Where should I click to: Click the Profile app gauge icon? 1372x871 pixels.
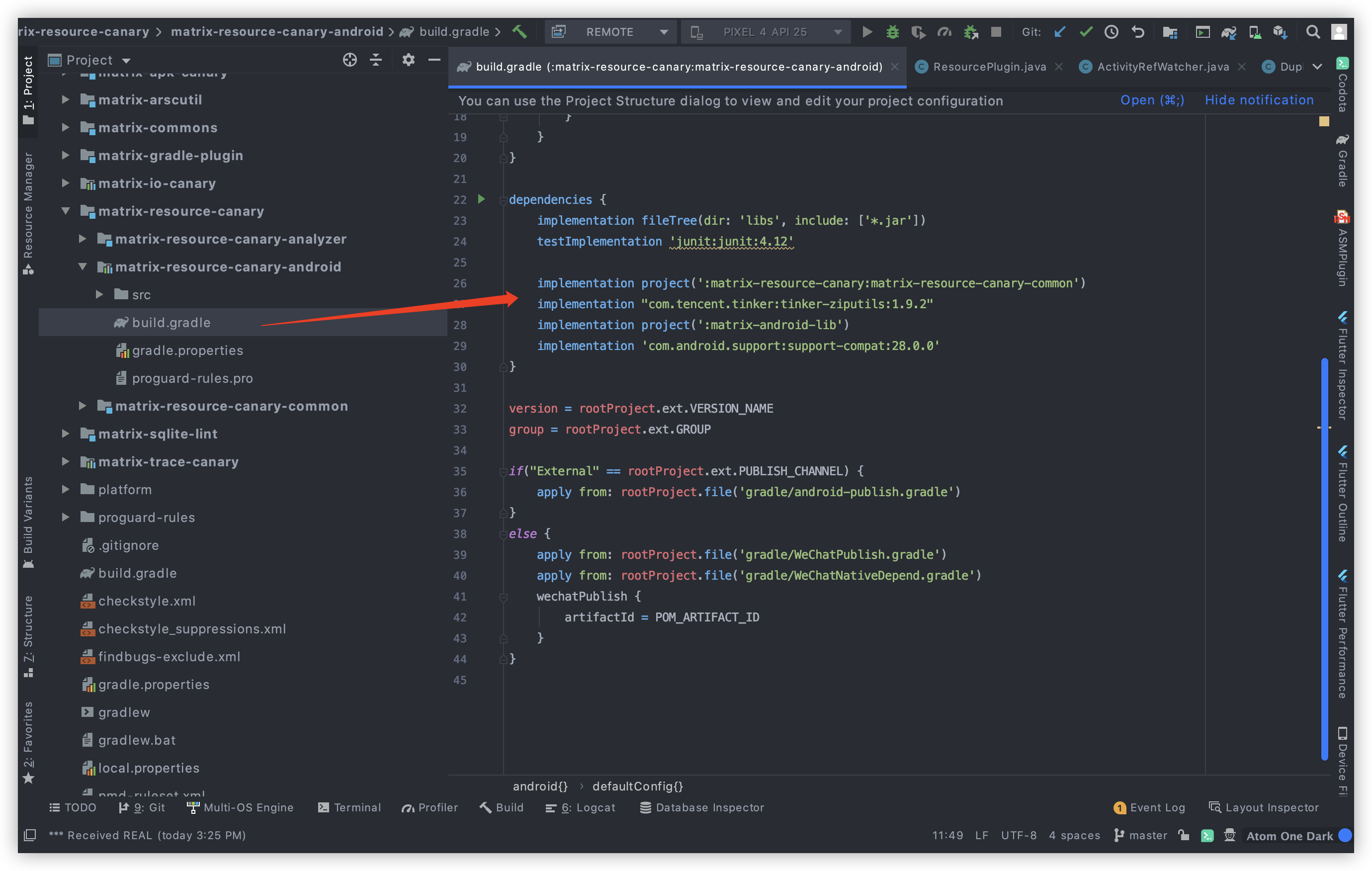tap(944, 32)
